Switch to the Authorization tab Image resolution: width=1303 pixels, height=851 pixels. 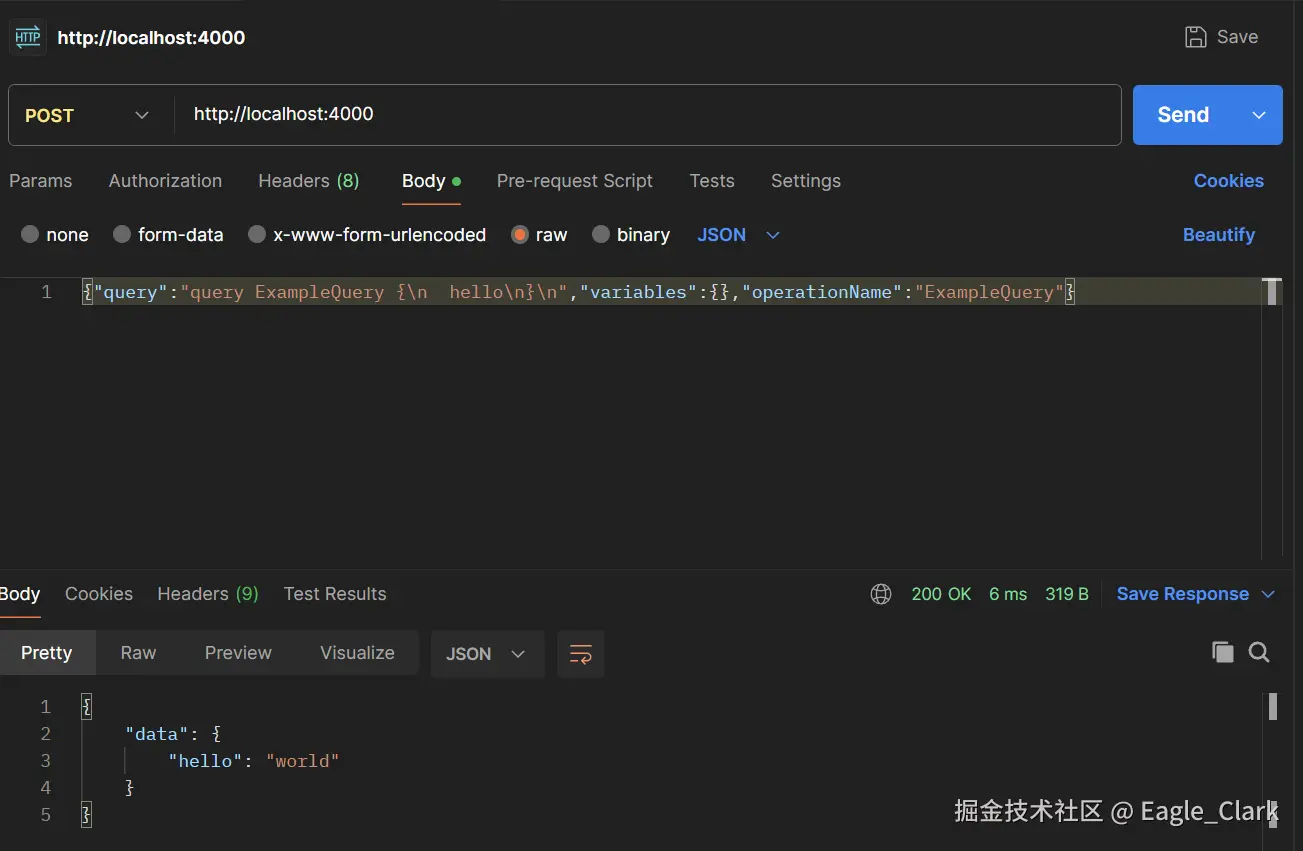pyautogui.click(x=165, y=181)
